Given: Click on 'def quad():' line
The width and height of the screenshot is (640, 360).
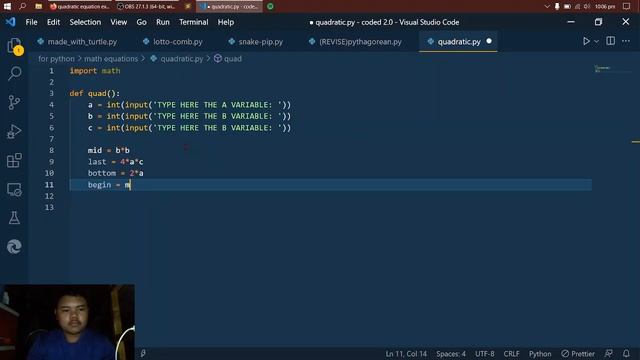Looking at the screenshot, I should 95,93.
